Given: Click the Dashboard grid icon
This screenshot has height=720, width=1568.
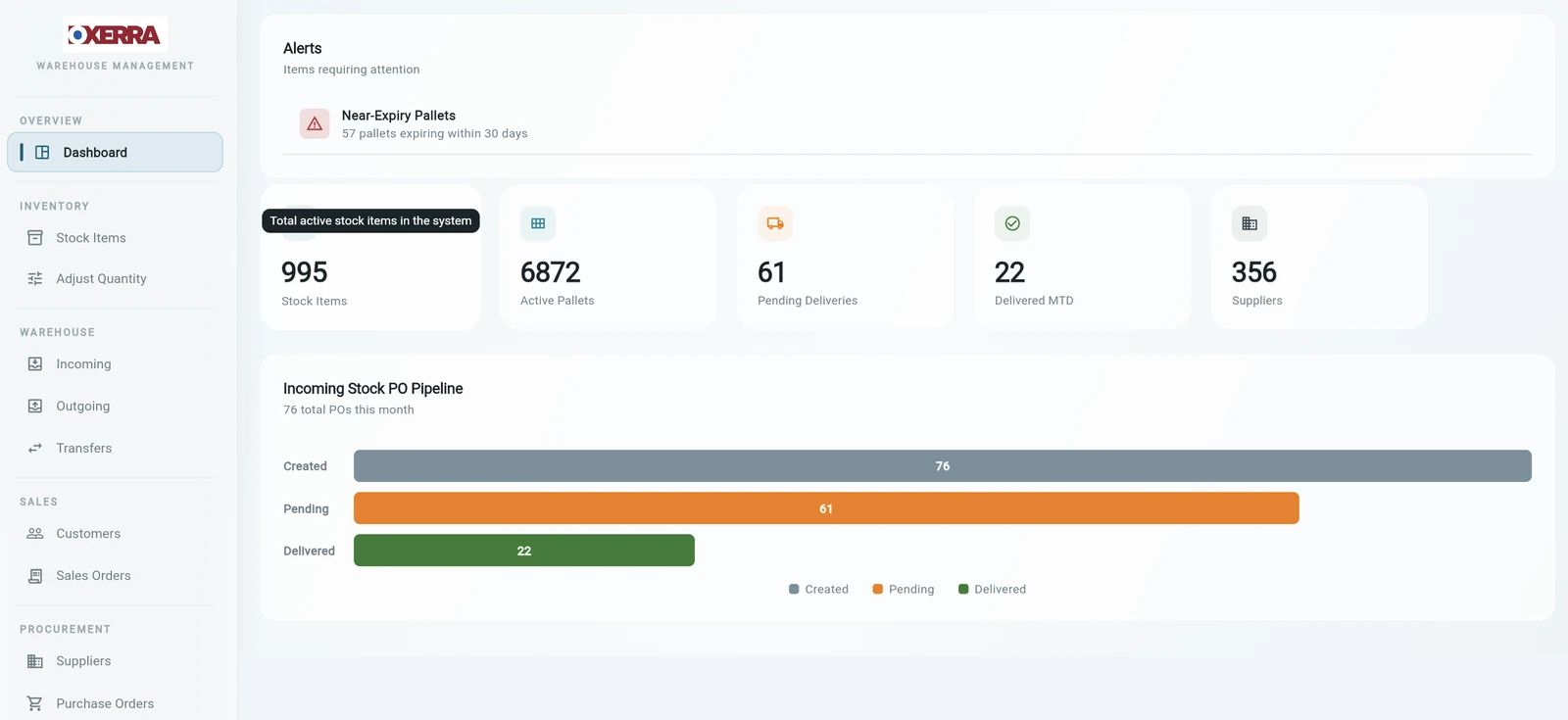Looking at the screenshot, I should tap(42, 152).
